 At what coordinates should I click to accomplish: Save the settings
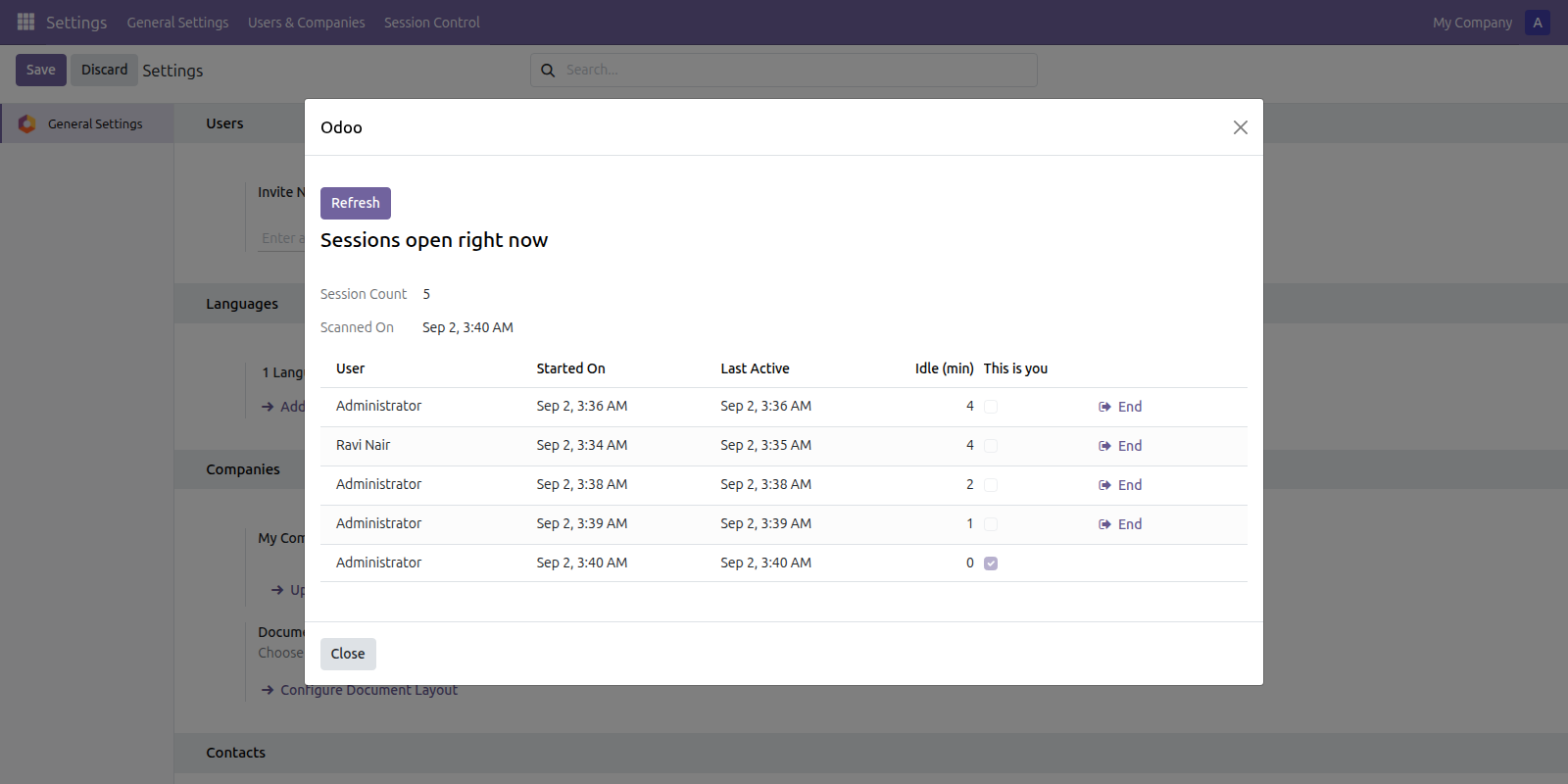pyautogui.click(x=41, y=70)
